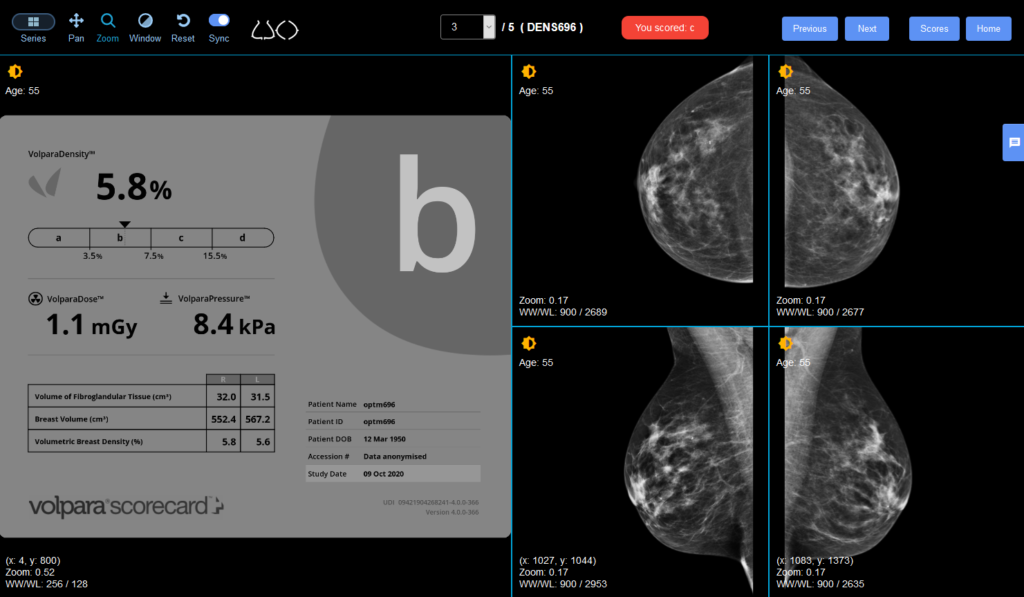Advance to the Next case
The width and height of the screenshot is (1024, 597).
pos(867,28)
